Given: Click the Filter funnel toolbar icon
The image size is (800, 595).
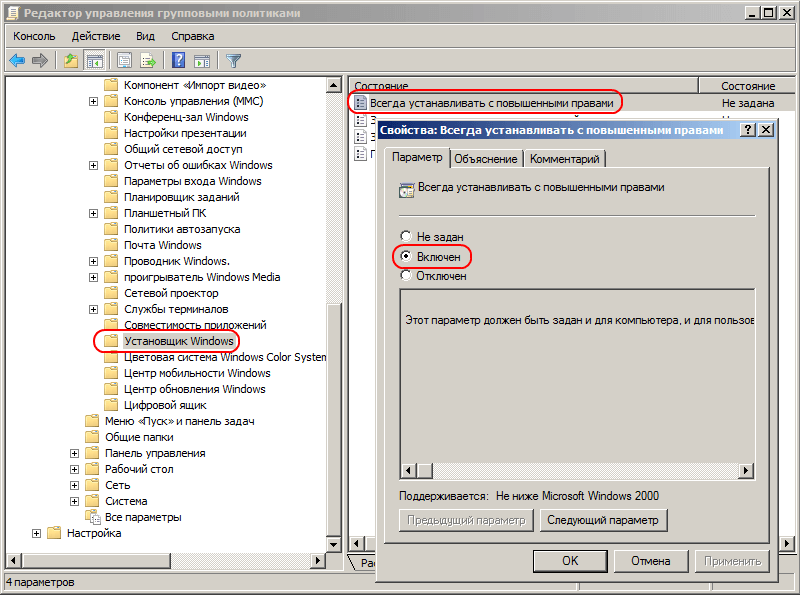Looking at the screenshot, I should tap(233, 61).
